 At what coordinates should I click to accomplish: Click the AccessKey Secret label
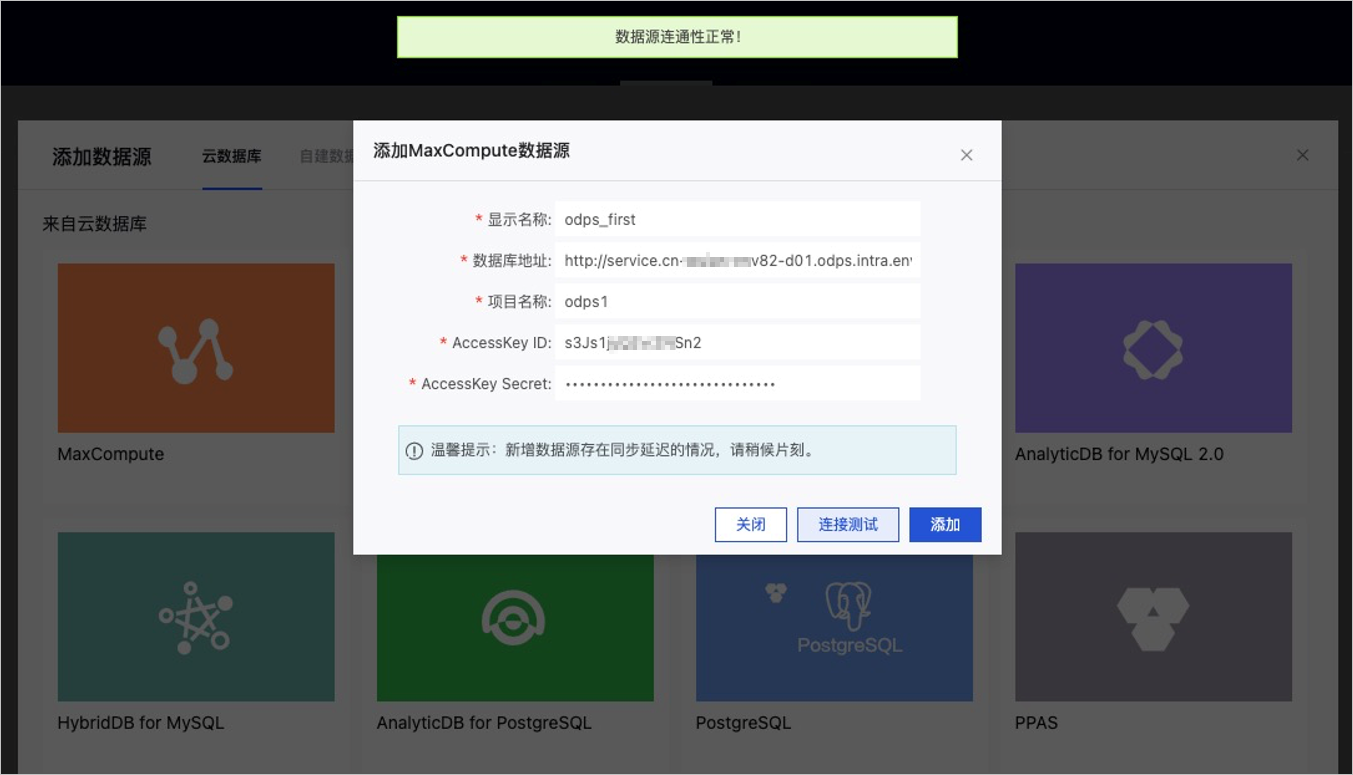(486, 383)
